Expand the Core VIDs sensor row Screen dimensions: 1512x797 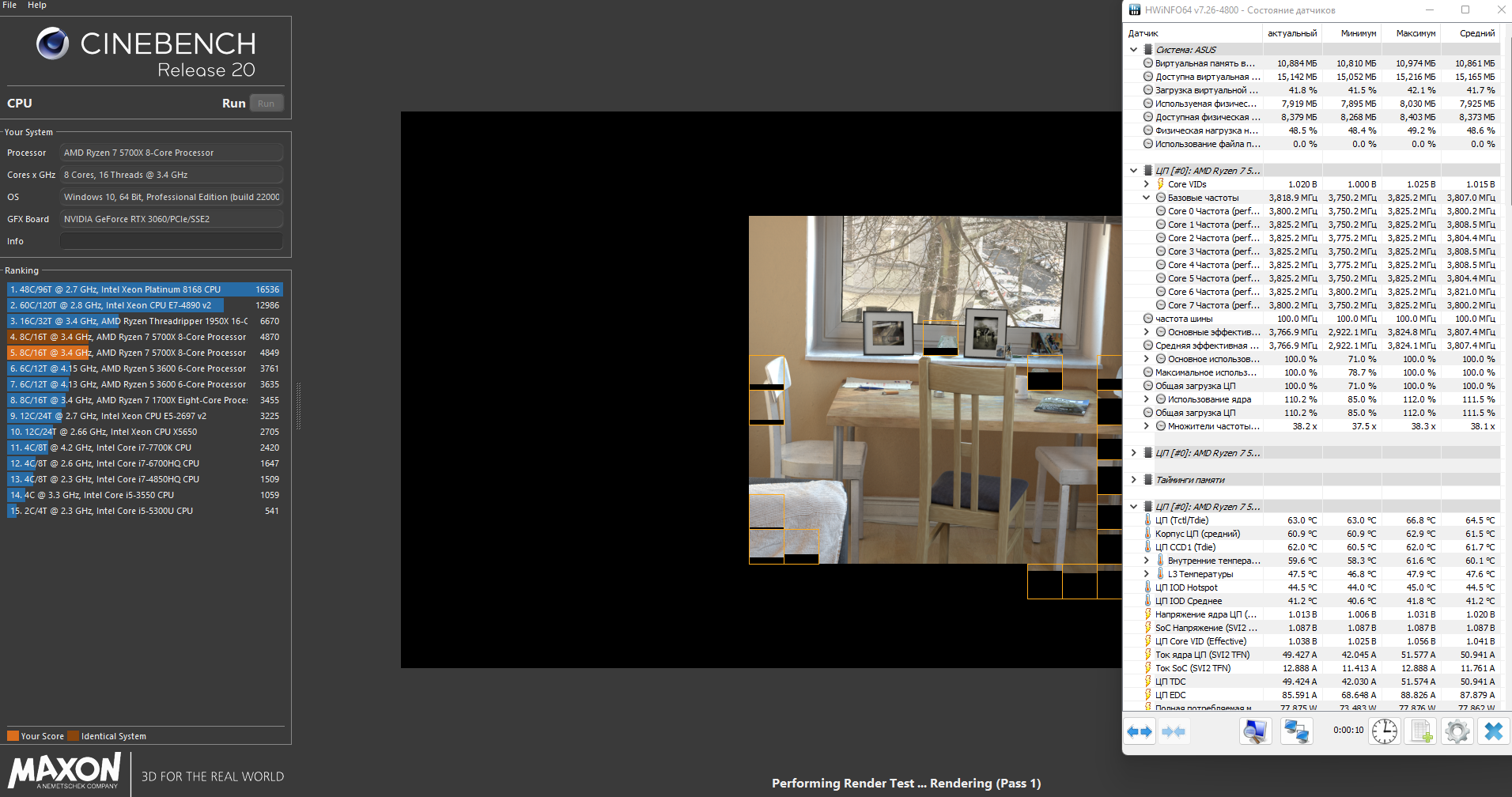pyautogui.click(x=1146, y=184)
